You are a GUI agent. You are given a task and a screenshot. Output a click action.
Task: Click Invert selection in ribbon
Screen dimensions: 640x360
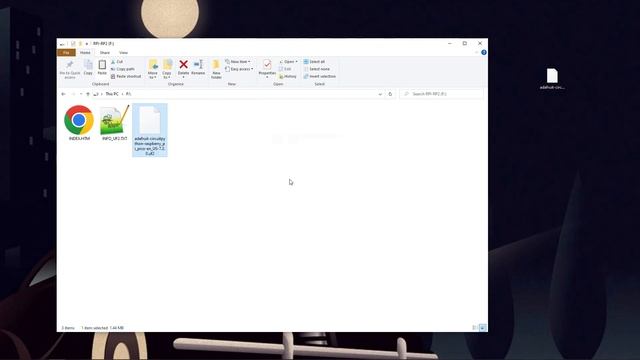coord(320,76)
